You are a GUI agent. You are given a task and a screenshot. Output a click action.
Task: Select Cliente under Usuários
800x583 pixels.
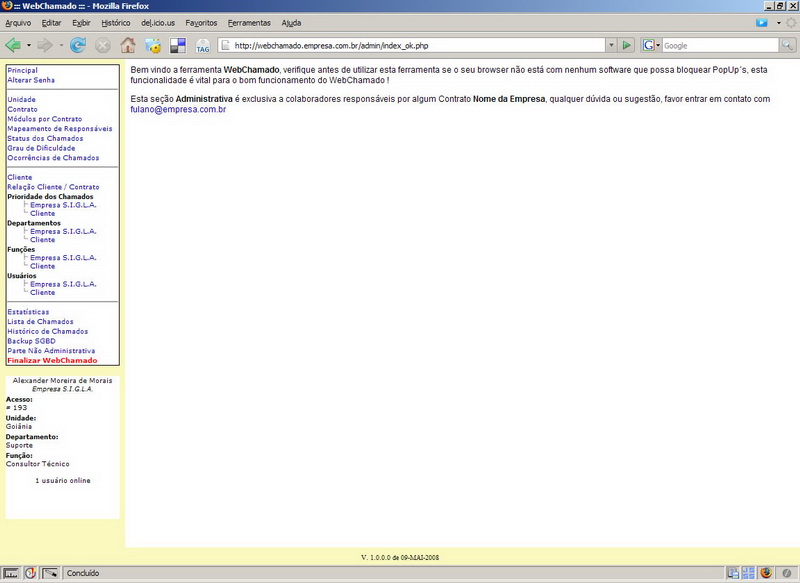point(42,293)
